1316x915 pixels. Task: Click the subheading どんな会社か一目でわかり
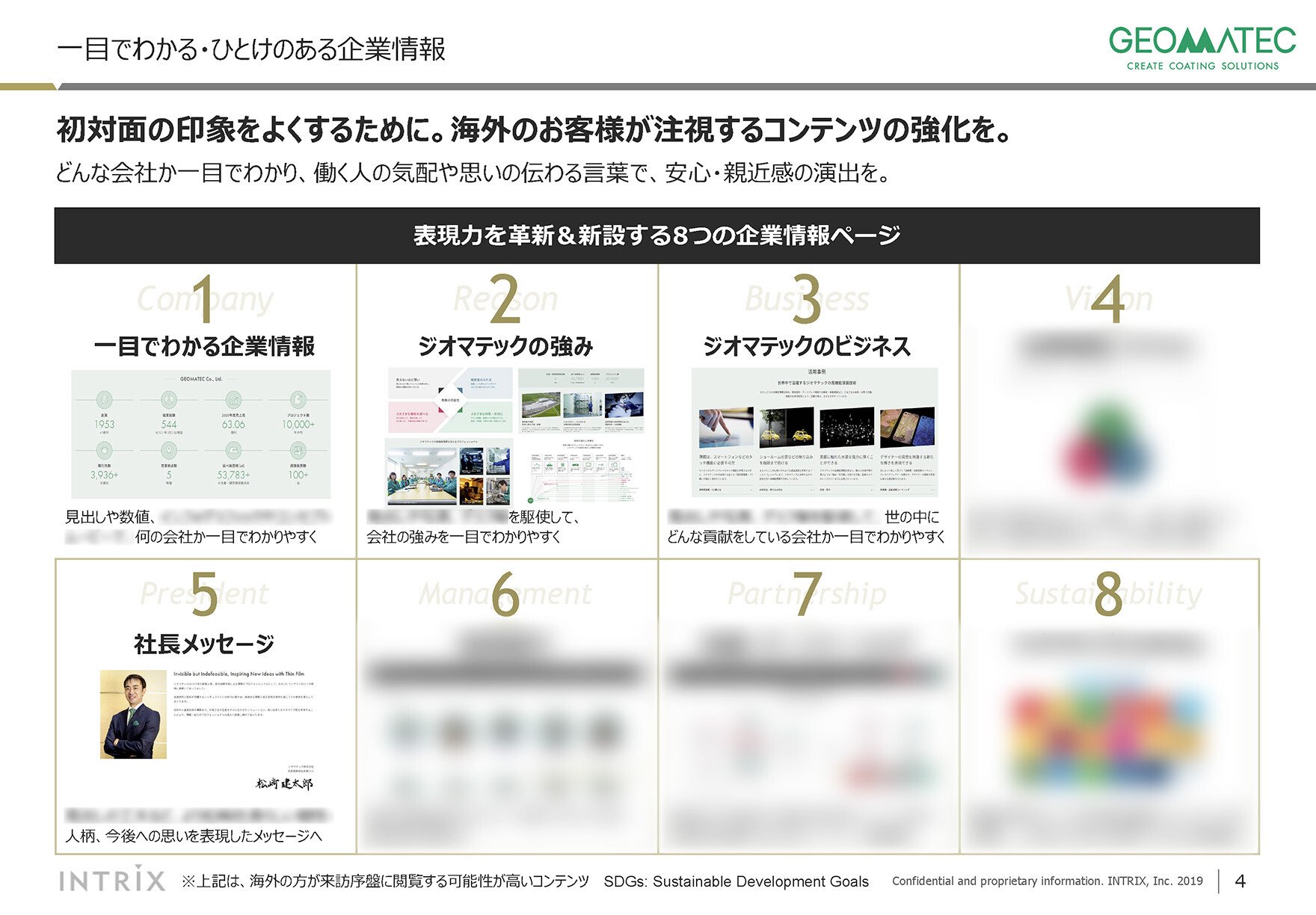click(178, 173)
